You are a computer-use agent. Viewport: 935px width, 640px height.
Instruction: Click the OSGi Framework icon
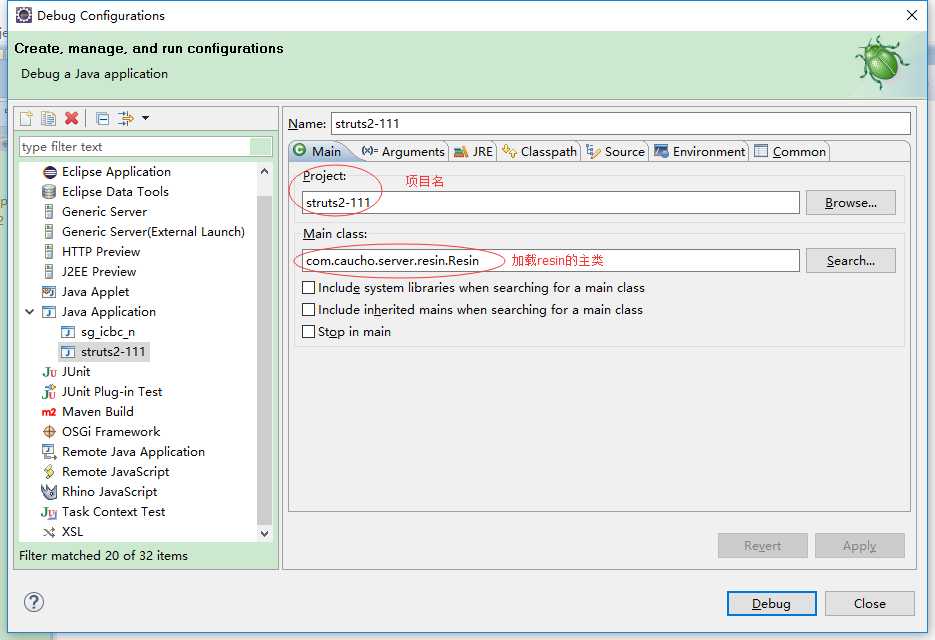49,432
